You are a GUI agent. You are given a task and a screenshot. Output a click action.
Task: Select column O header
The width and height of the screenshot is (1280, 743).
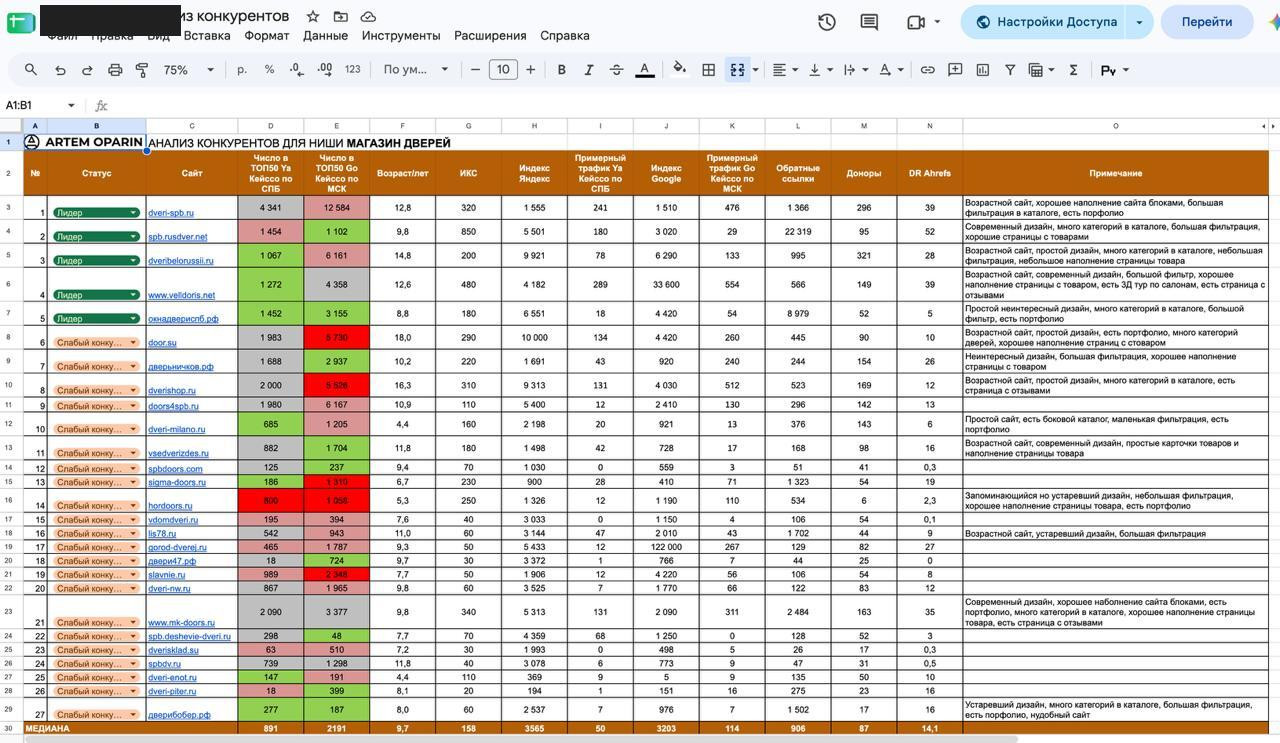[1115, 126]
